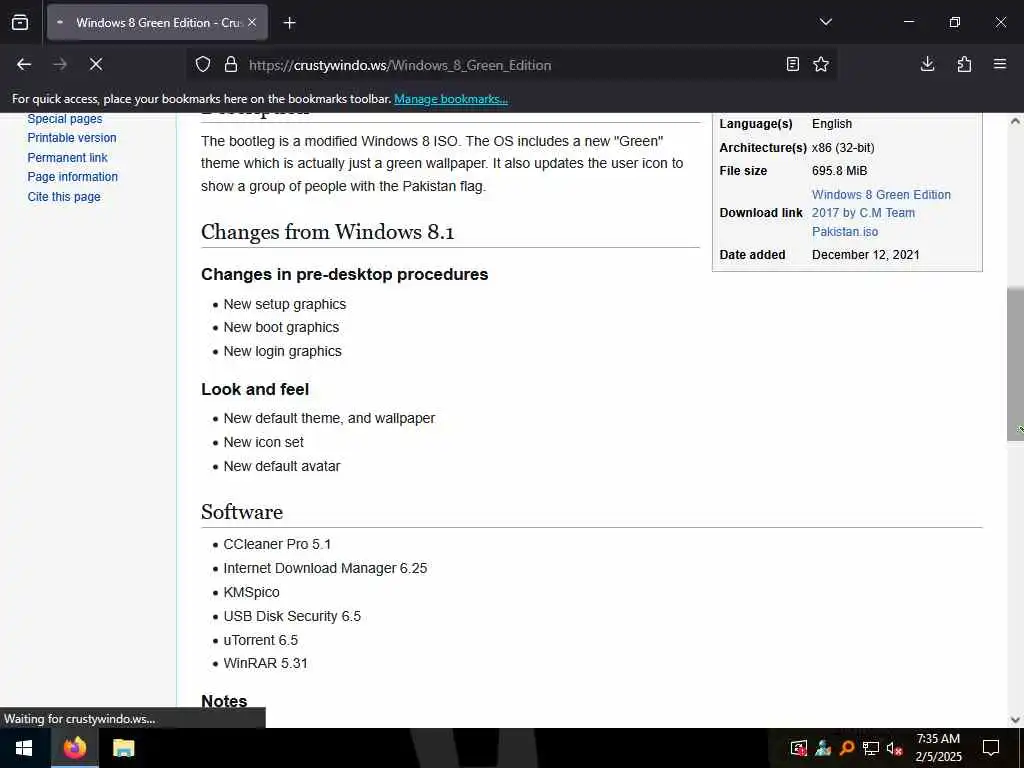Click '695.8 MiB' file size value
The height and width of the screenshot is (768, 1024).
point(839,171)
